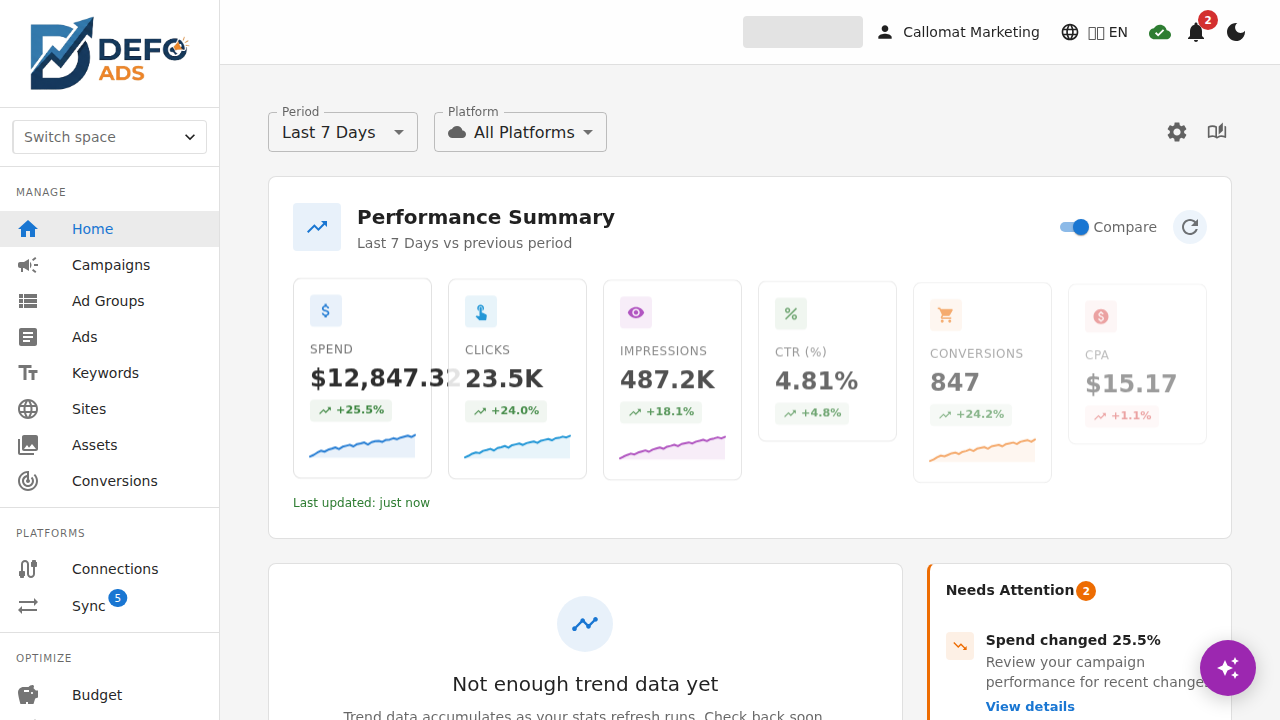Click the Clicks pointer icon
1280x720 pixels.
pyautogui.click(x=481, y=312)
